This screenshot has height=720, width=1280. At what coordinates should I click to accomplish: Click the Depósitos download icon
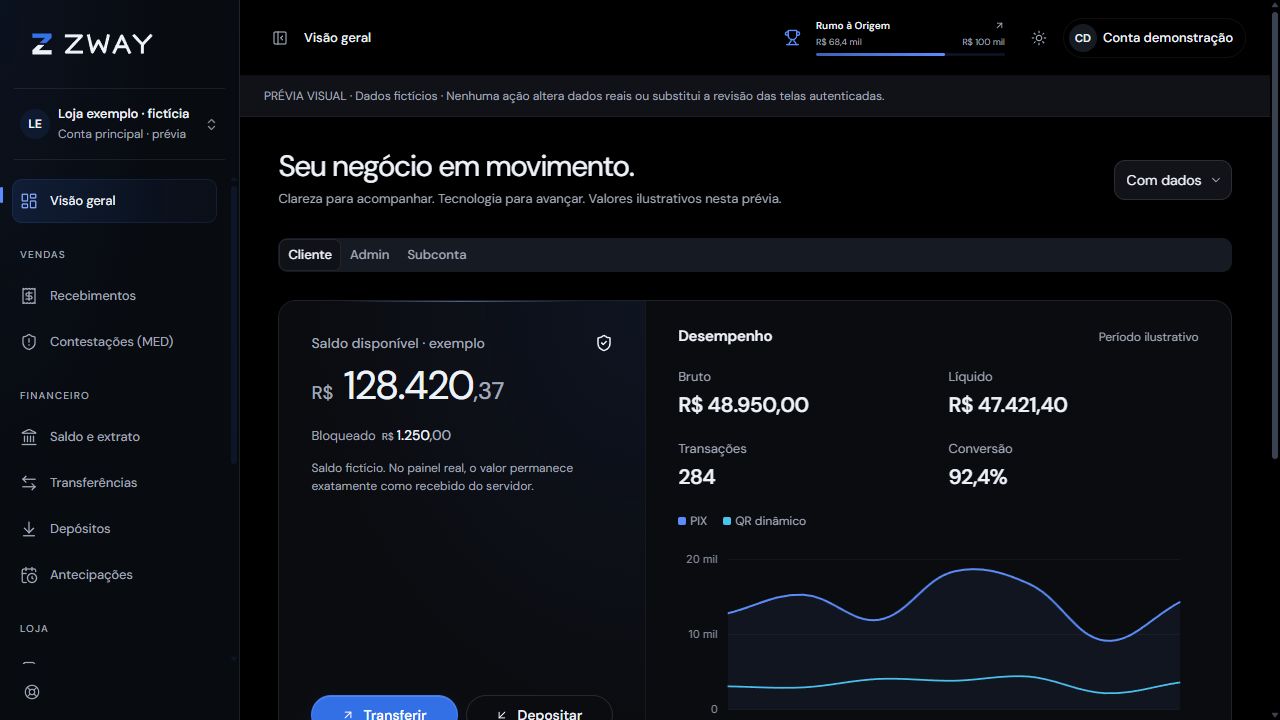[29, 529]
